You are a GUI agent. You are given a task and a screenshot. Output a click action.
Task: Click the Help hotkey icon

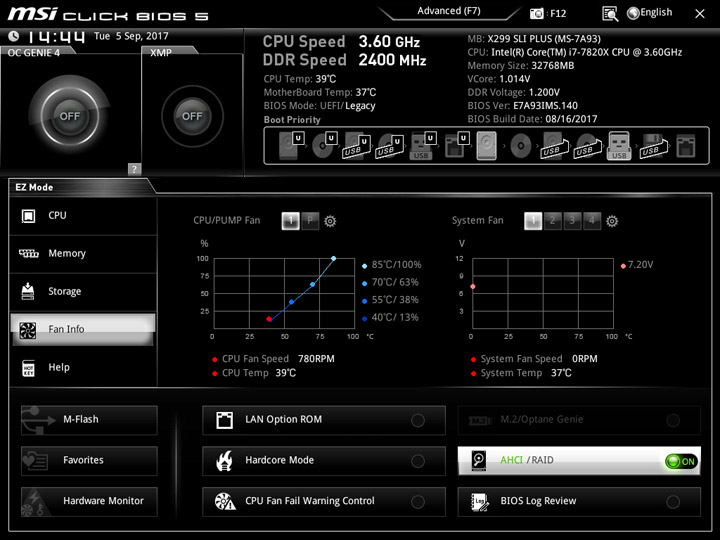pos(28,368)
